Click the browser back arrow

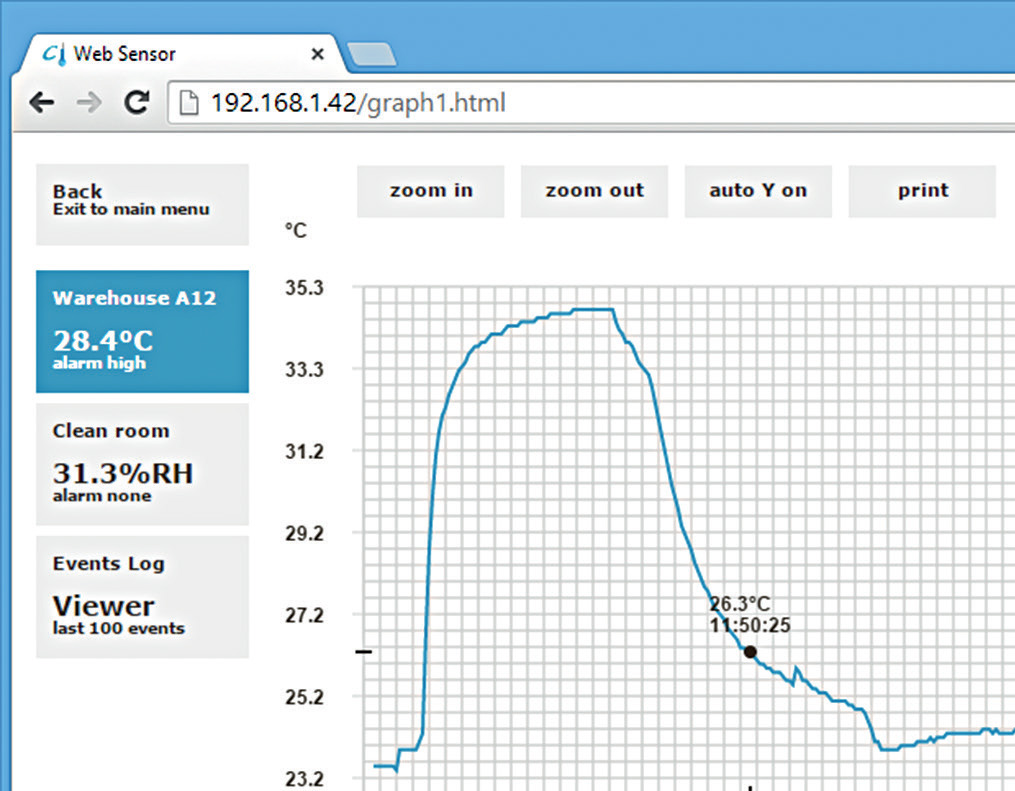[x=41, y=102]
